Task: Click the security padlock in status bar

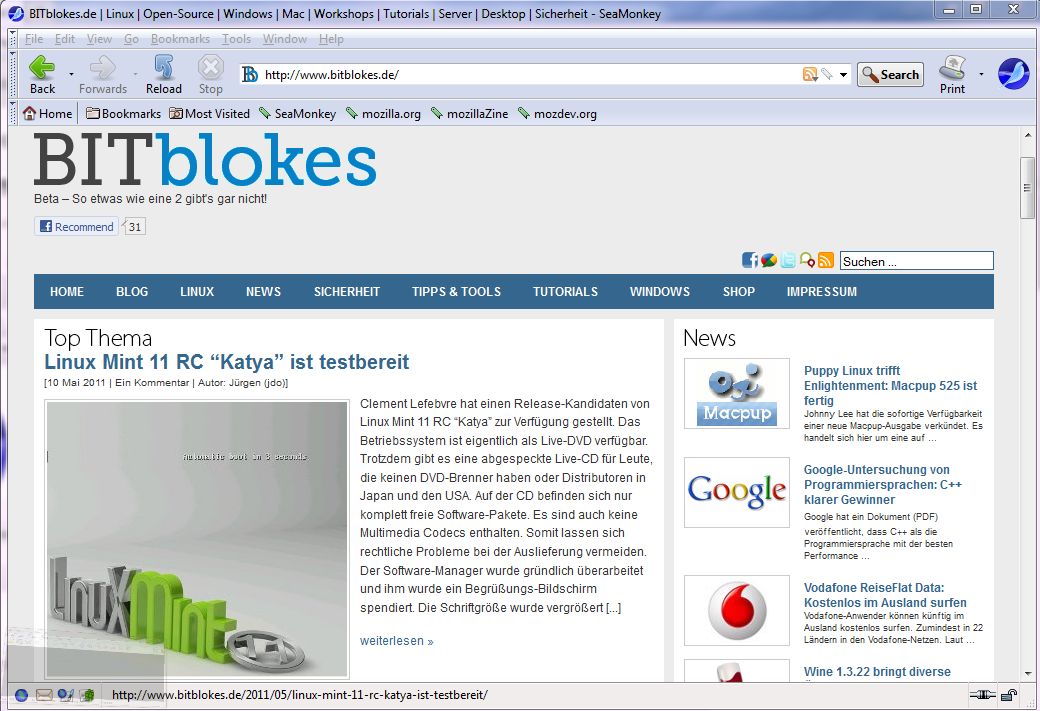Action: pyautogui.click(x=1009, y=695)
